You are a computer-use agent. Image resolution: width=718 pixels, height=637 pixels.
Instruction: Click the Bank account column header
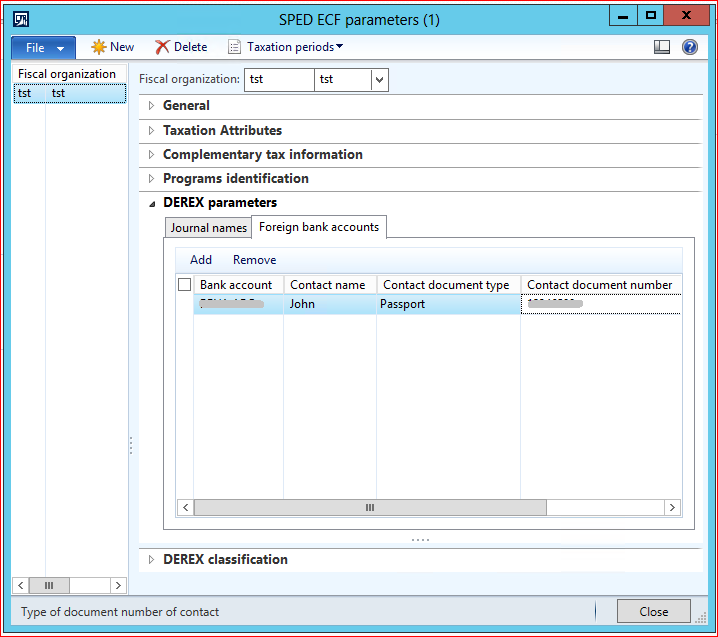tap(239, 285)
